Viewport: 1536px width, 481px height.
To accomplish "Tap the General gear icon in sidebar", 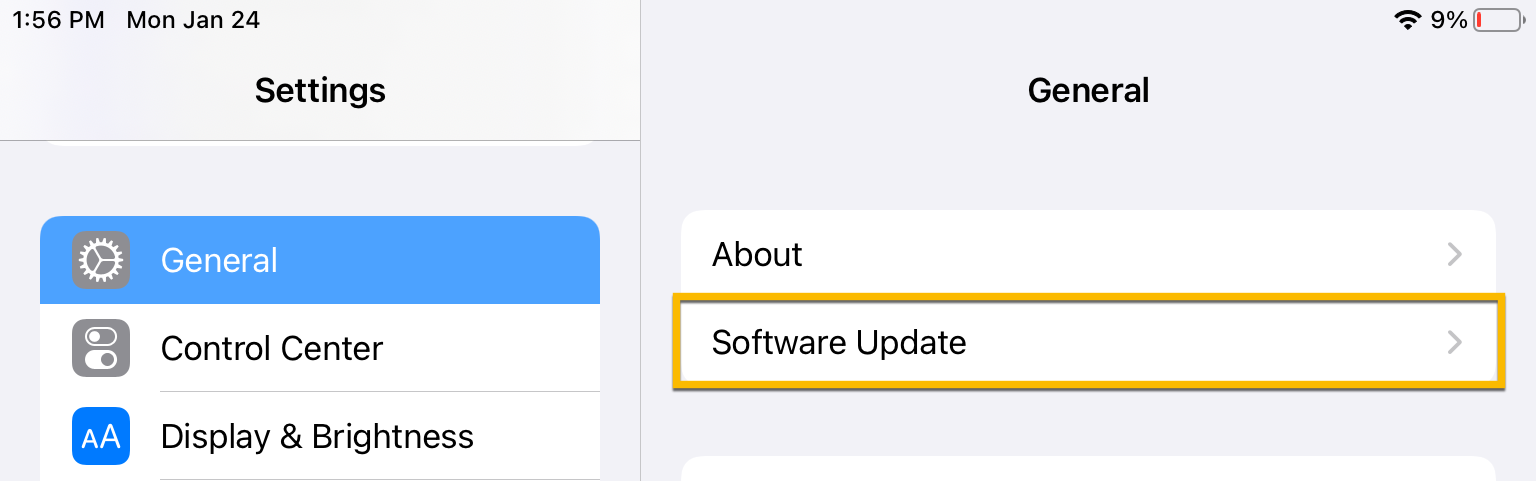I will point(101,260).
